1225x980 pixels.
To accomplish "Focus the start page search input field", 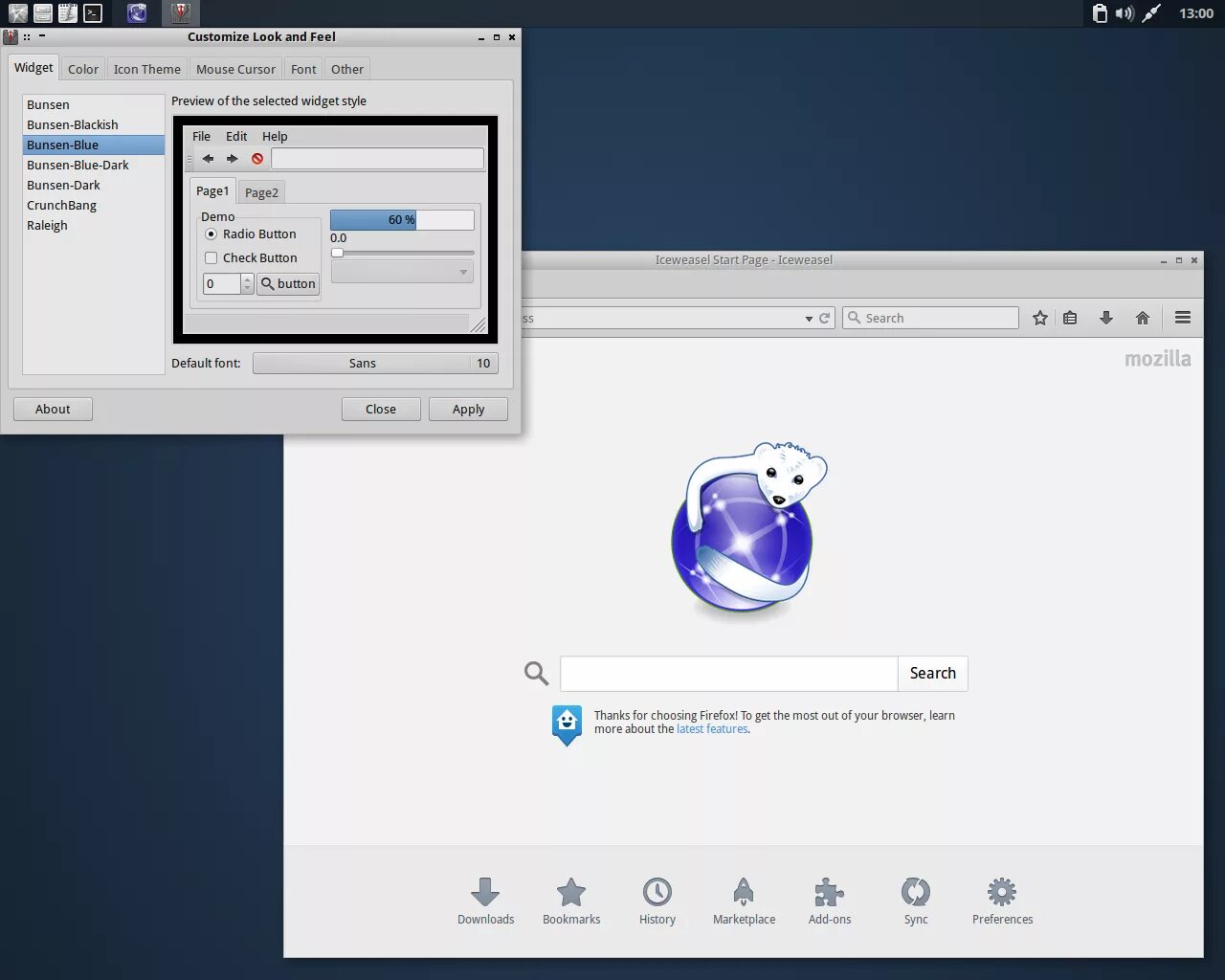I will [728, 673].
